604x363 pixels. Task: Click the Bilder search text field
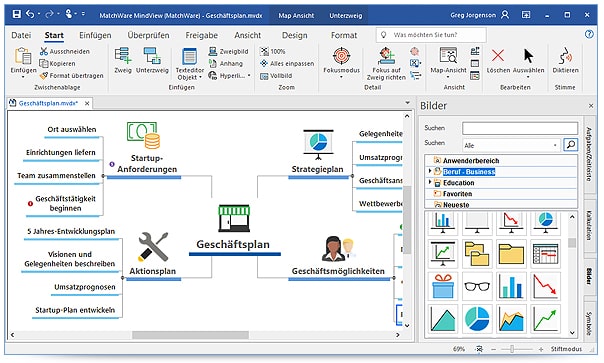[520, 128]
